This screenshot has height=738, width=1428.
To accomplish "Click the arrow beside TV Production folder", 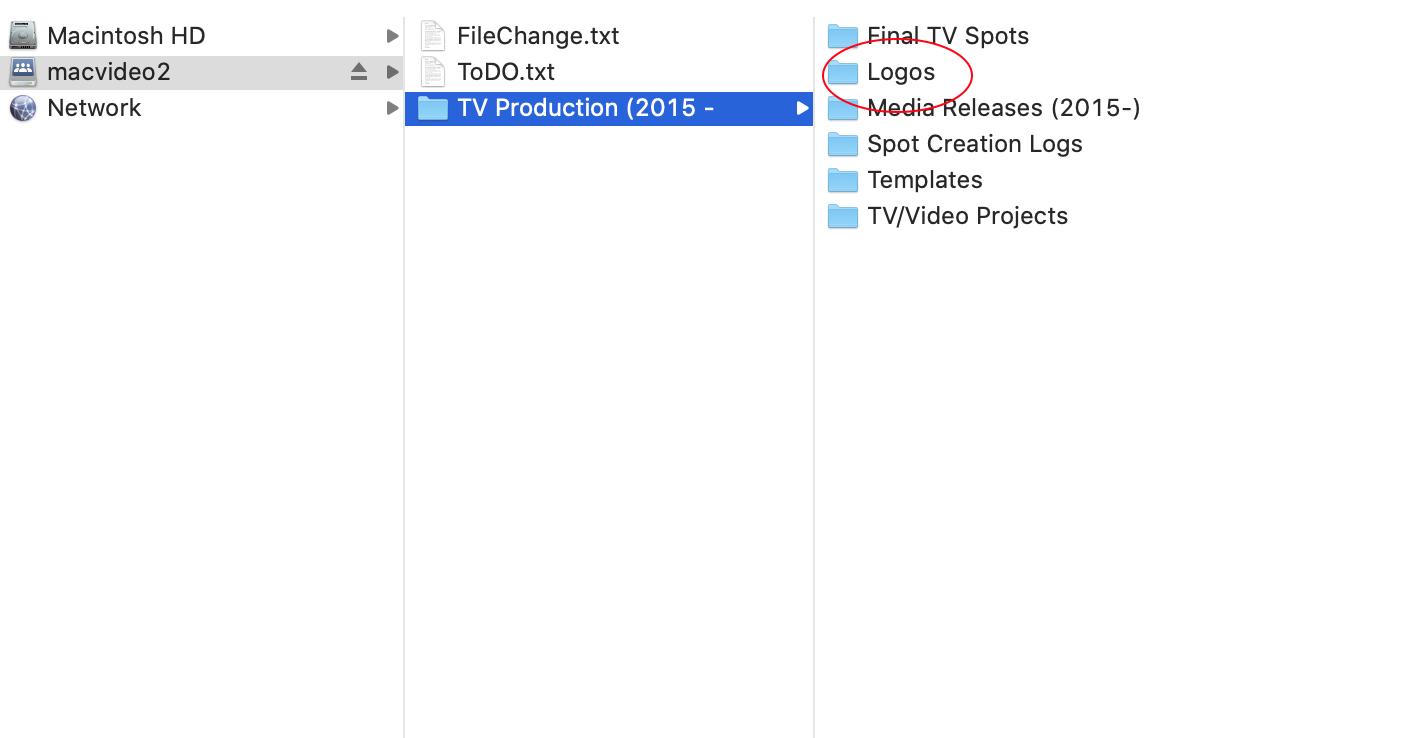I will coord(802,108).
